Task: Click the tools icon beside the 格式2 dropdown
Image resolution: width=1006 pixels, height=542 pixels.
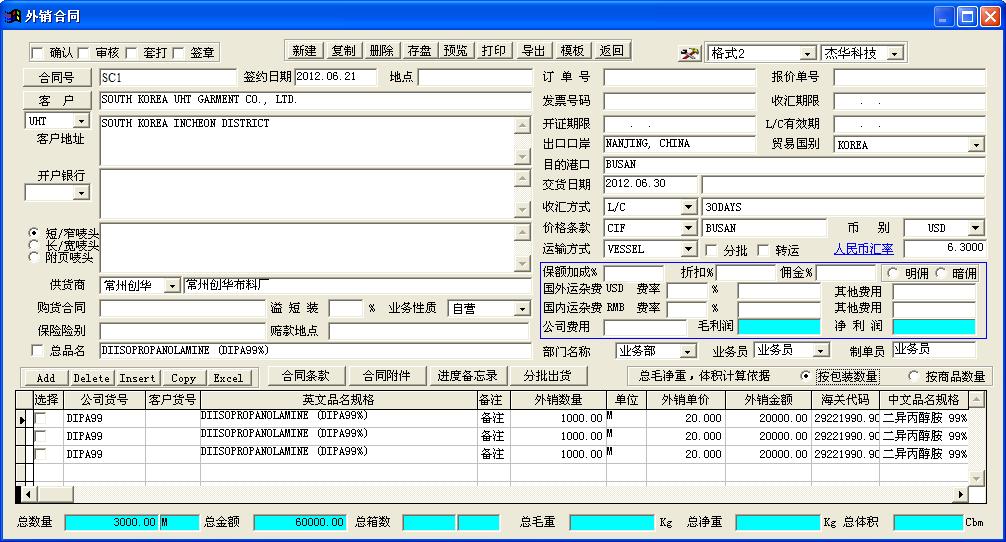Action: (x=690, y=53)
